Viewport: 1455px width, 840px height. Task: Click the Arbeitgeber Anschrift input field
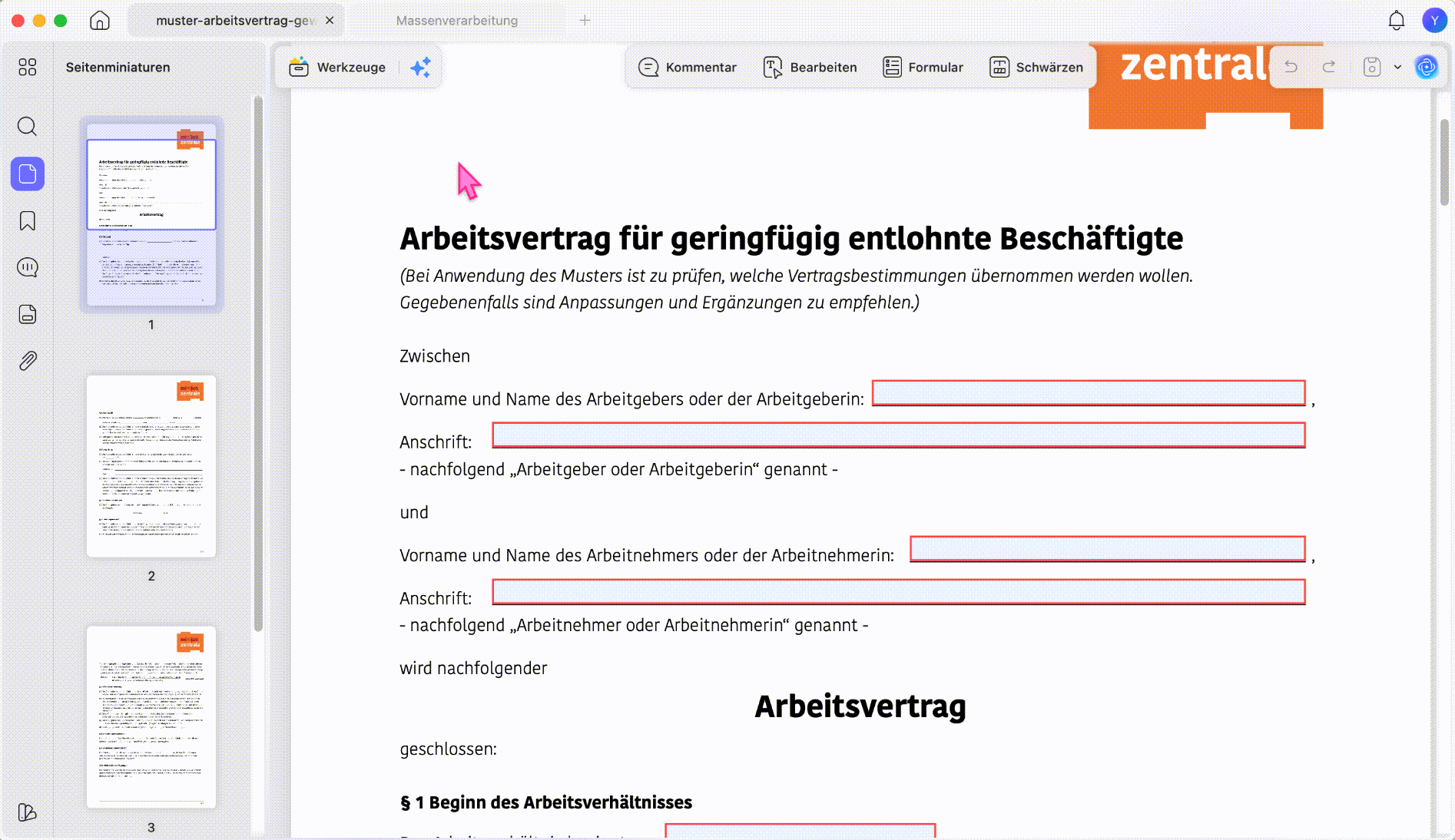pyautogui.click(x=899, y=435)
